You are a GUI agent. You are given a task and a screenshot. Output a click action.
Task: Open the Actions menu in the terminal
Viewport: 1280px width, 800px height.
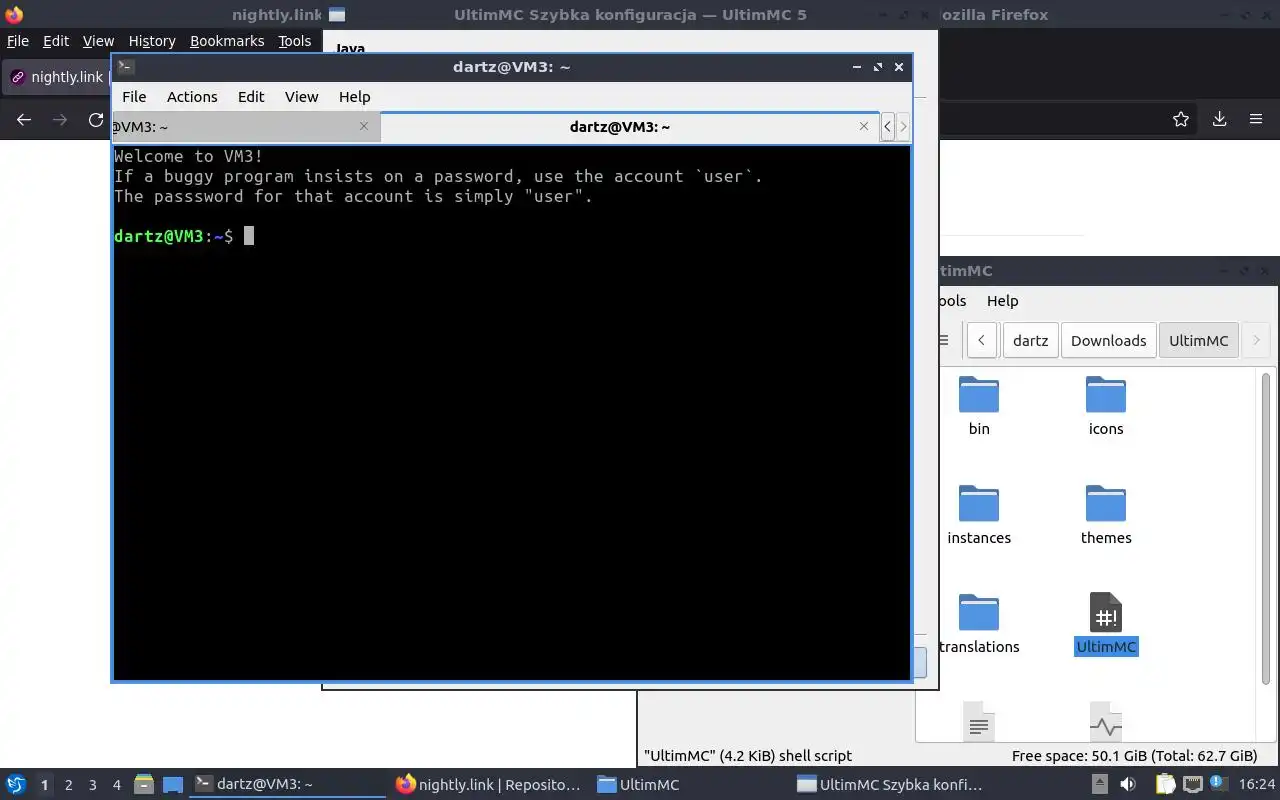192,97
